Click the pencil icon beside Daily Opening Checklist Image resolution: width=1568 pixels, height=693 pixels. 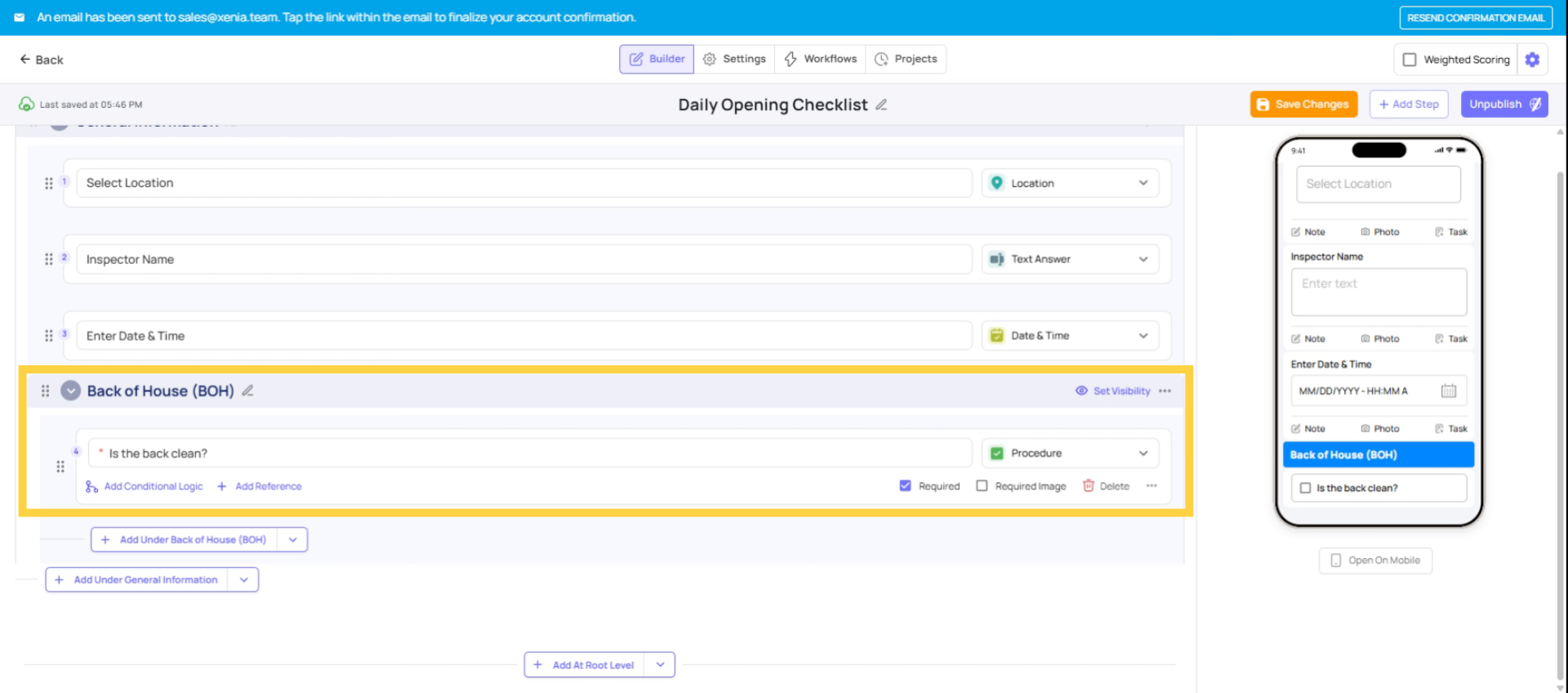click(x=881, y=105)
